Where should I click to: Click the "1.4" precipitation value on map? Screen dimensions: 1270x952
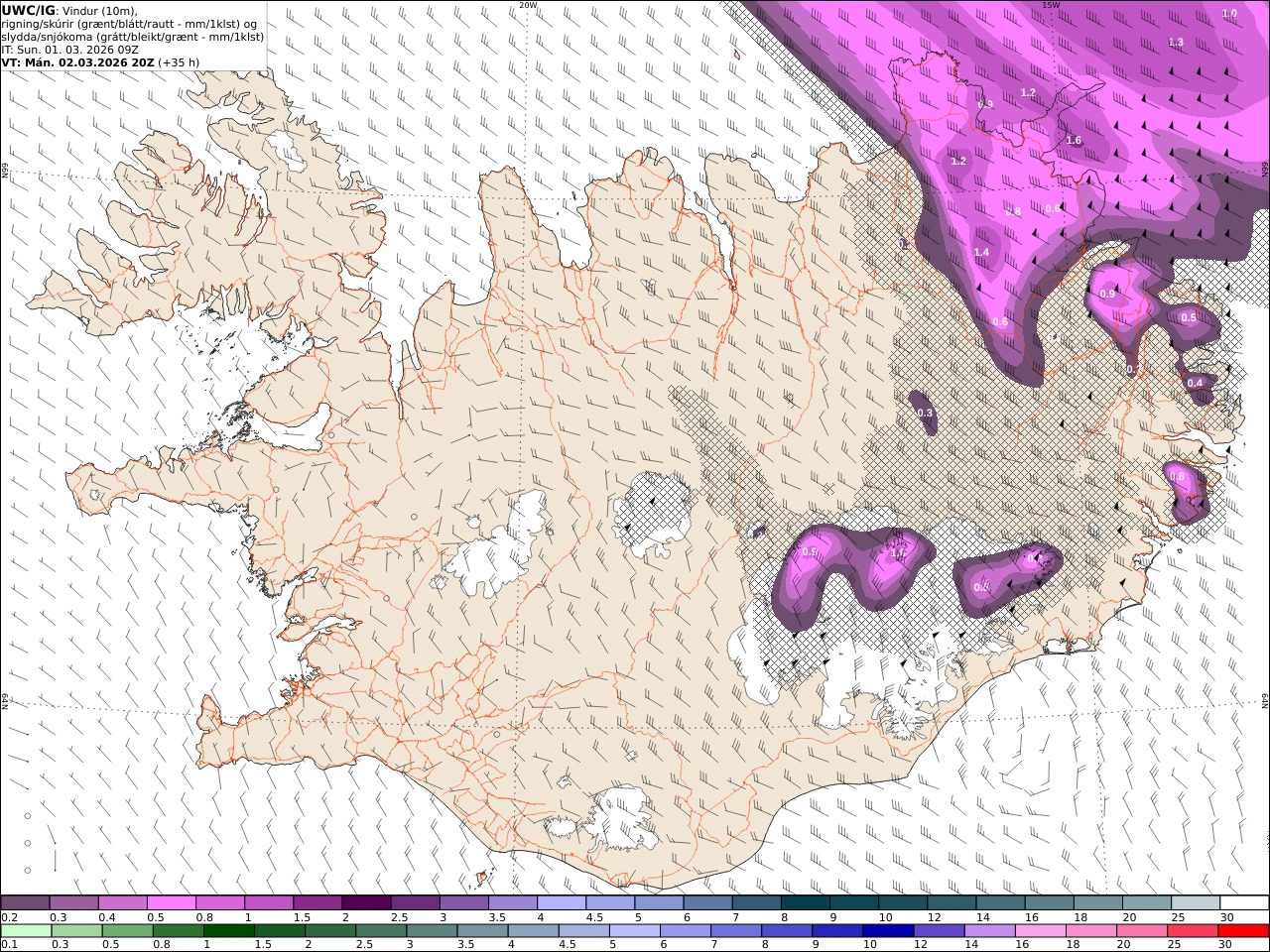(981, 253)
